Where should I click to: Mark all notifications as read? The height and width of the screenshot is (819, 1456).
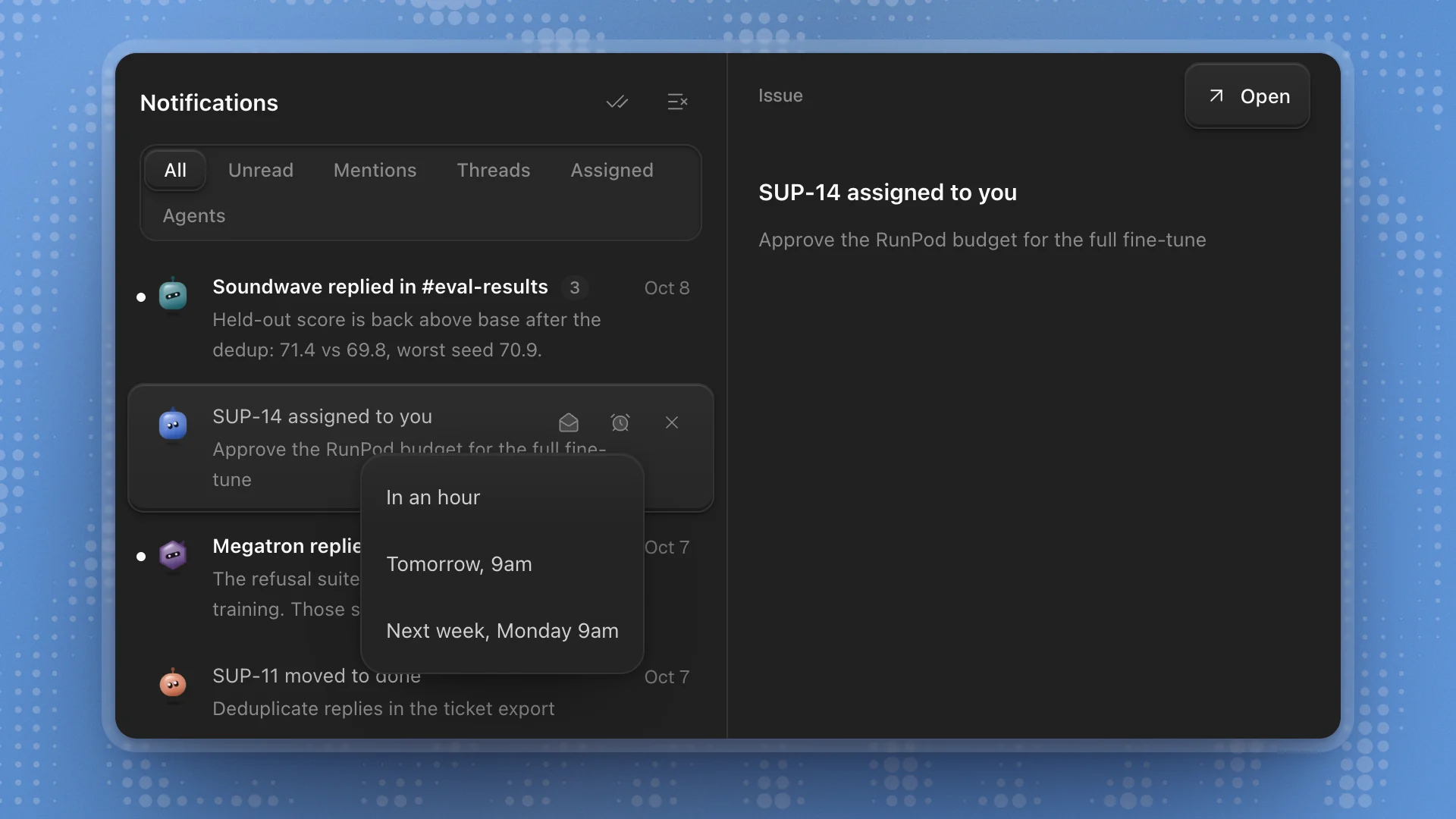point(617,102)
